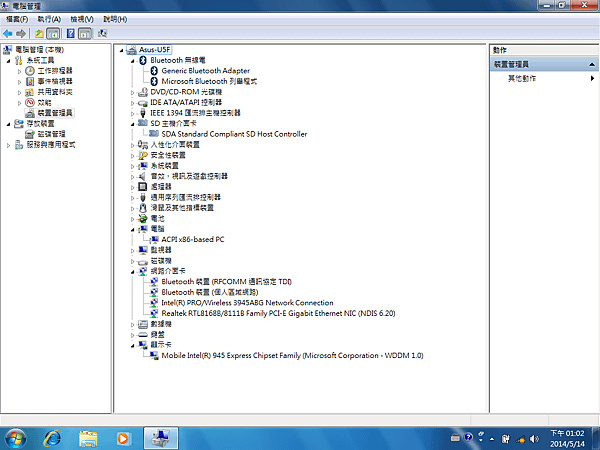Click the Intel PRO/Wireless 3945ABG adapter icon
600x450 pixels.
154,303
